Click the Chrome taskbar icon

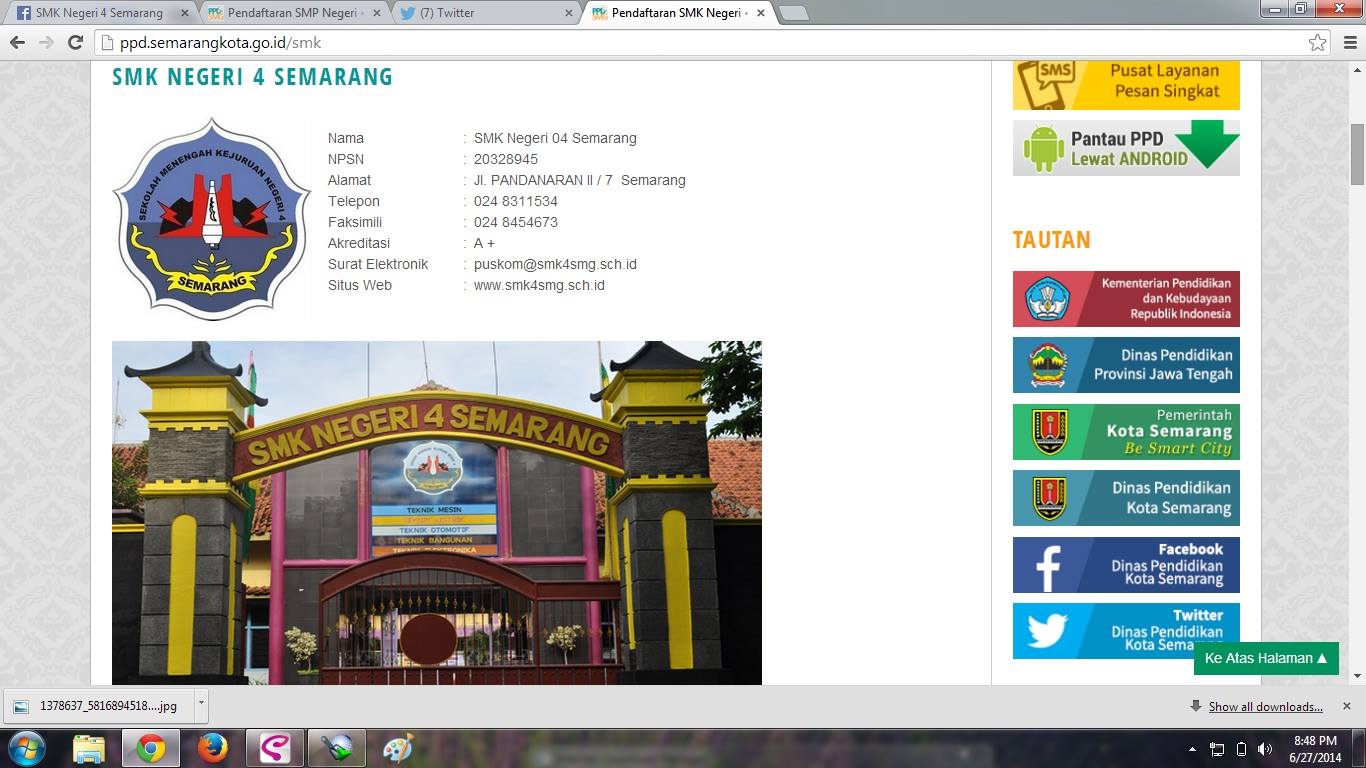tap(151, 748)
